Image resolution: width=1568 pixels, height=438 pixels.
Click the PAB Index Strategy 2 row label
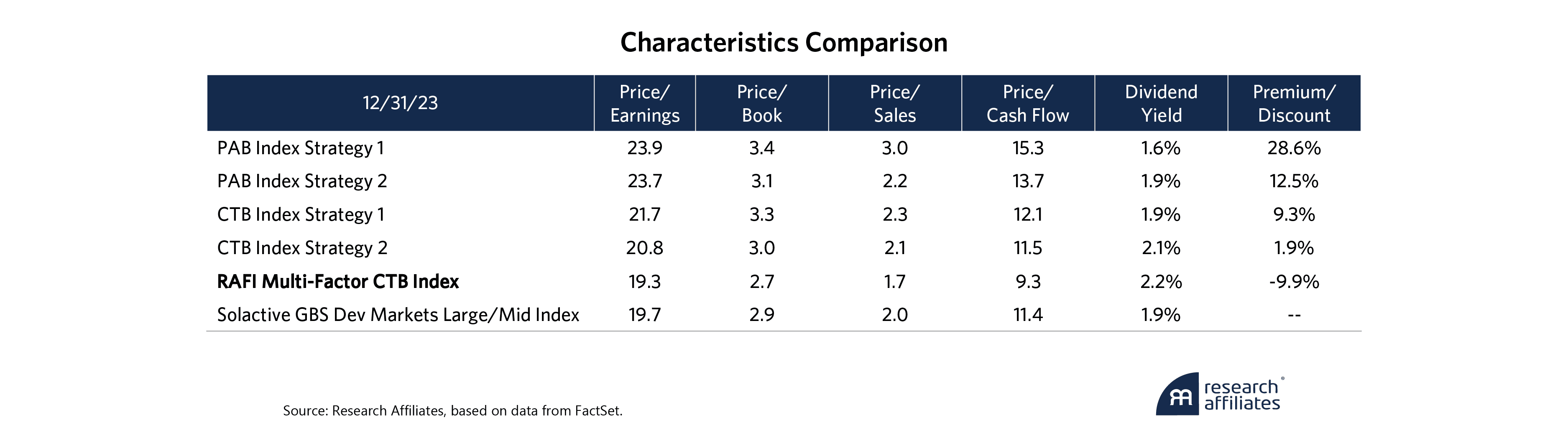click(x=302, y=181)
